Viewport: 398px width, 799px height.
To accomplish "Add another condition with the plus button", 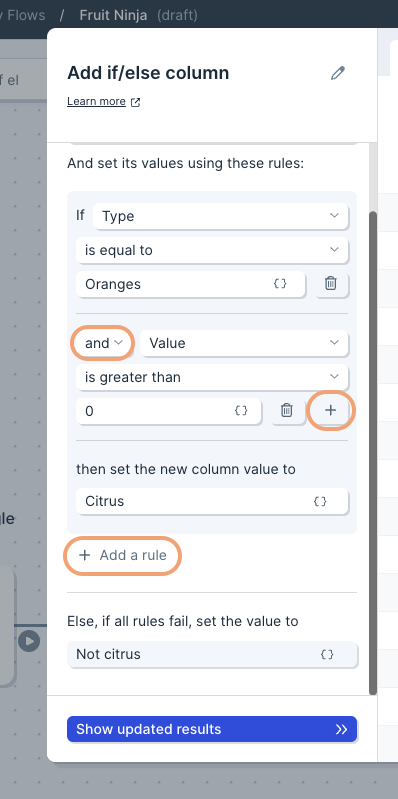I will click(x=331, y=410).
